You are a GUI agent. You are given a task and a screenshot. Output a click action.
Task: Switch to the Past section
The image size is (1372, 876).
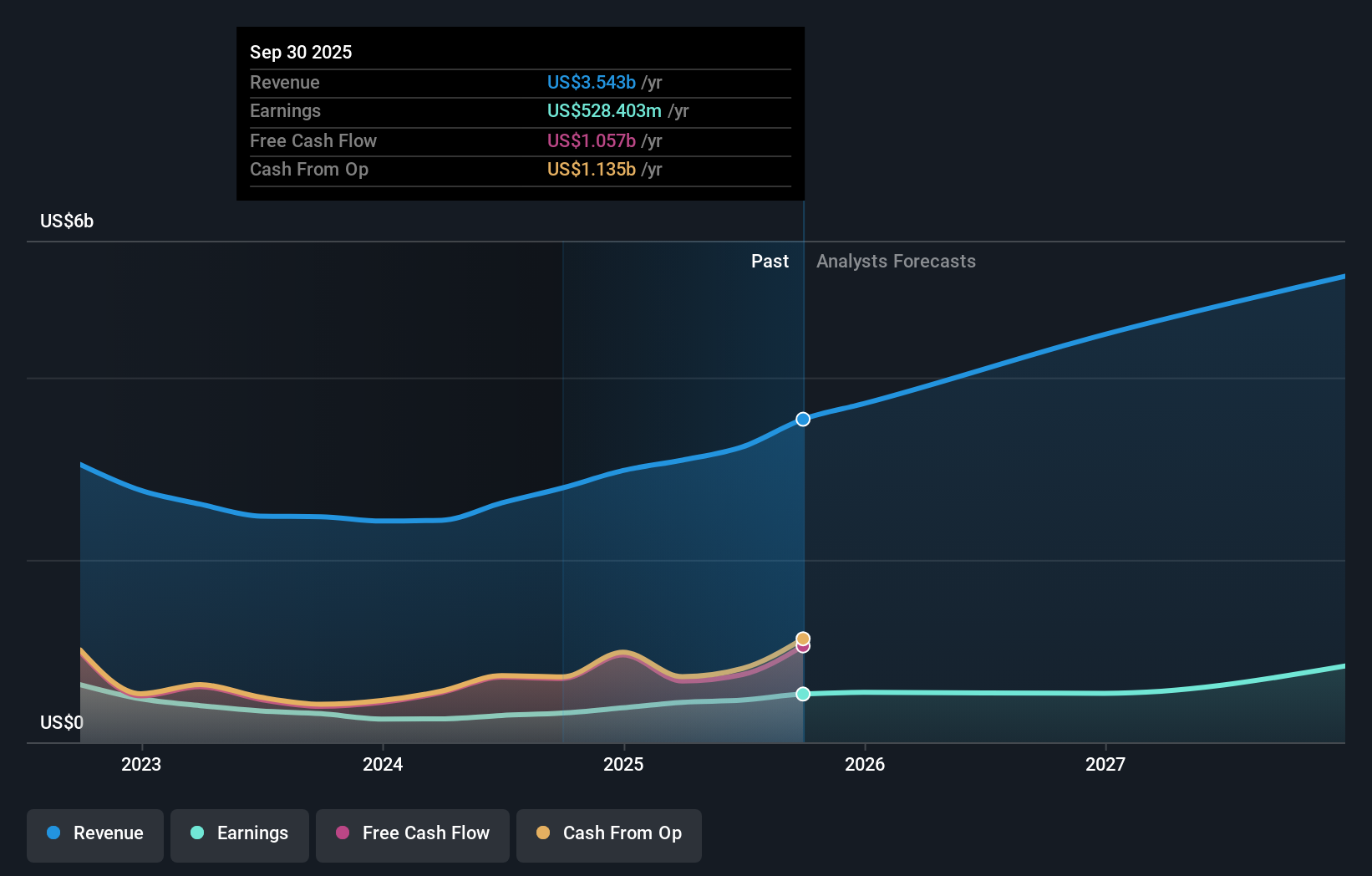(x=770, y=262)
